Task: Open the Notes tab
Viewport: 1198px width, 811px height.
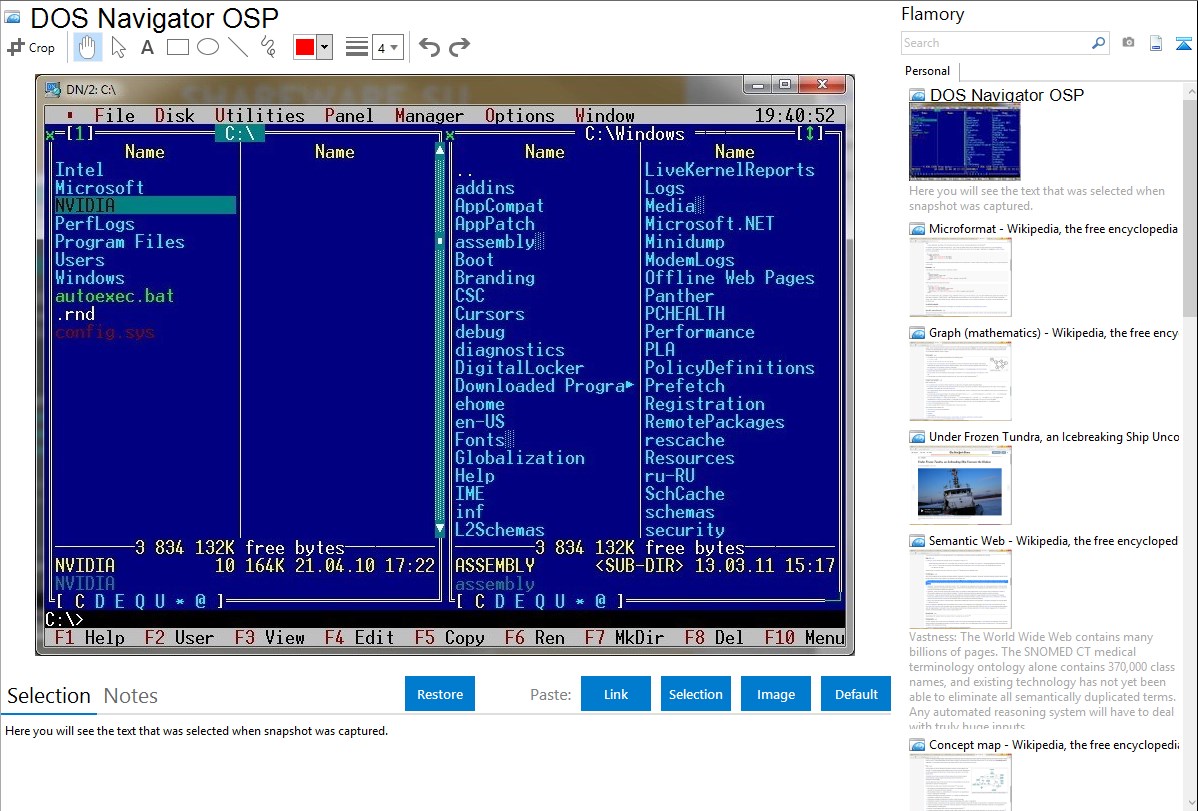Action: click(131, 696)
